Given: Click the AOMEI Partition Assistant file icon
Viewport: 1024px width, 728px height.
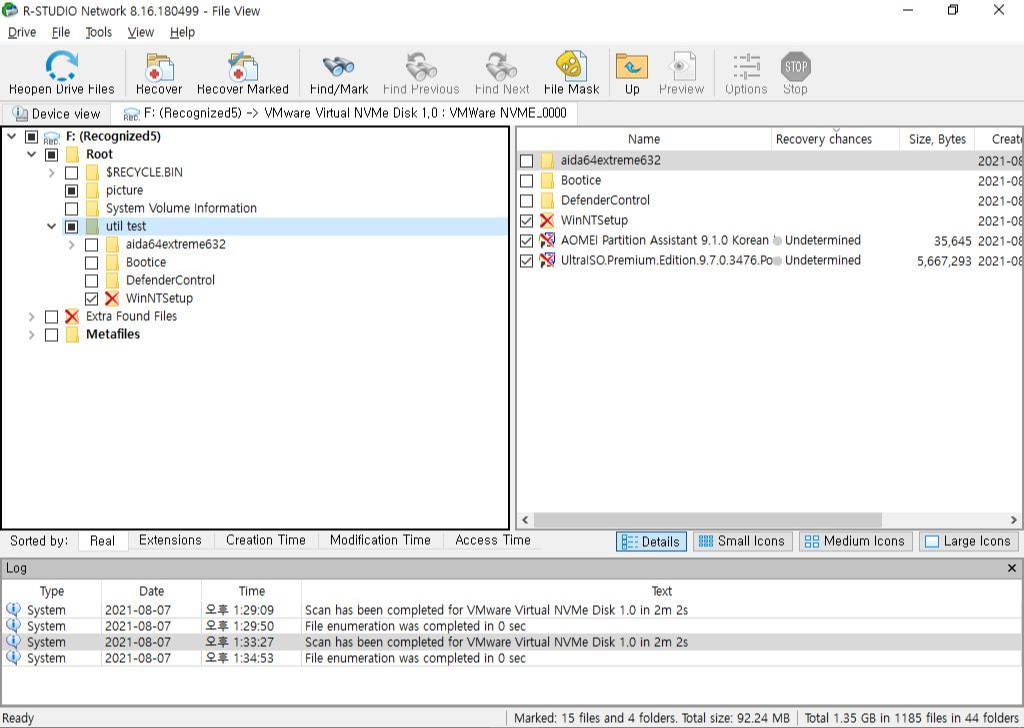Looking at the screenshot, I should coord(547,240).
